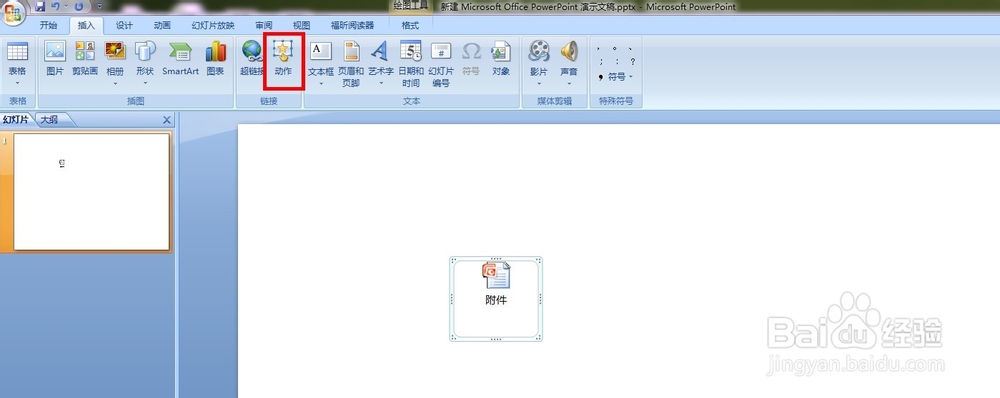Open the 剪贴画 clip art tool
This screenshot has width=1000, height=398.
point(85,59)
